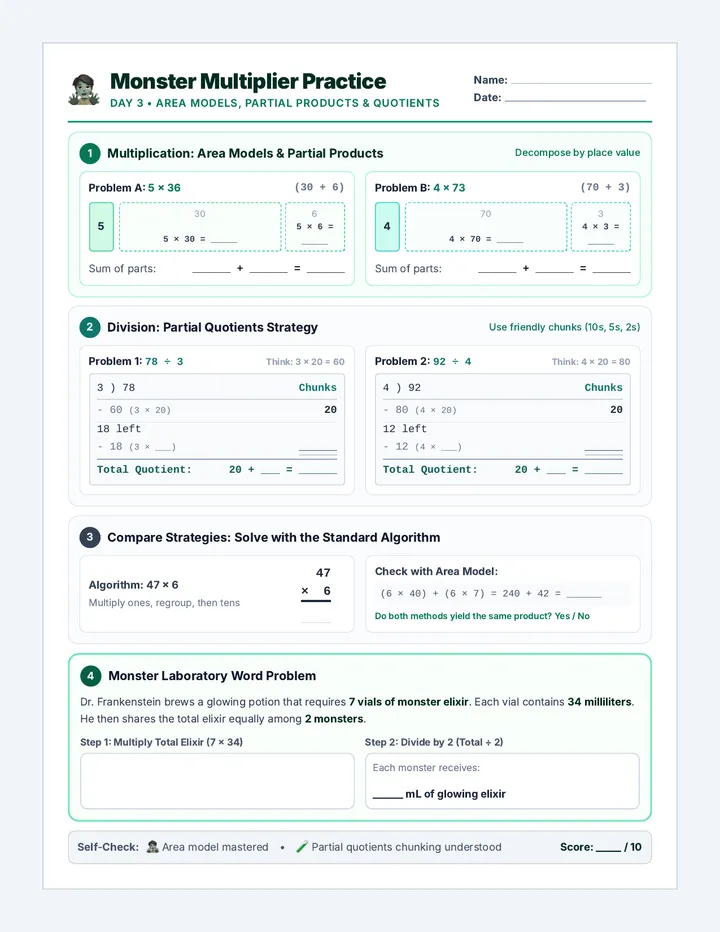
Task: Click '18 left' in Problem 1
Action: point(119,429)
